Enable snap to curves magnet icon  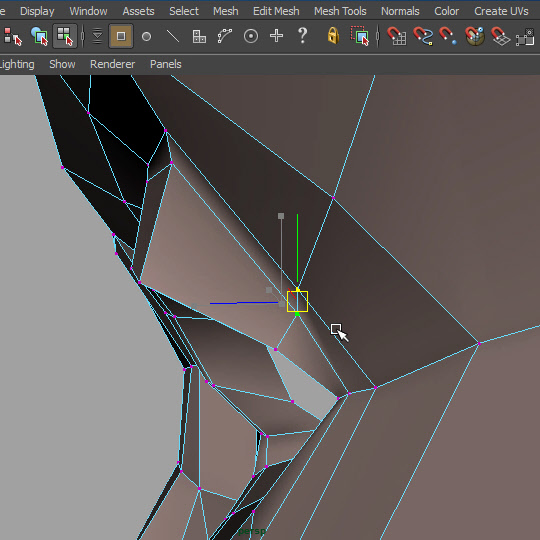[423, 36]
